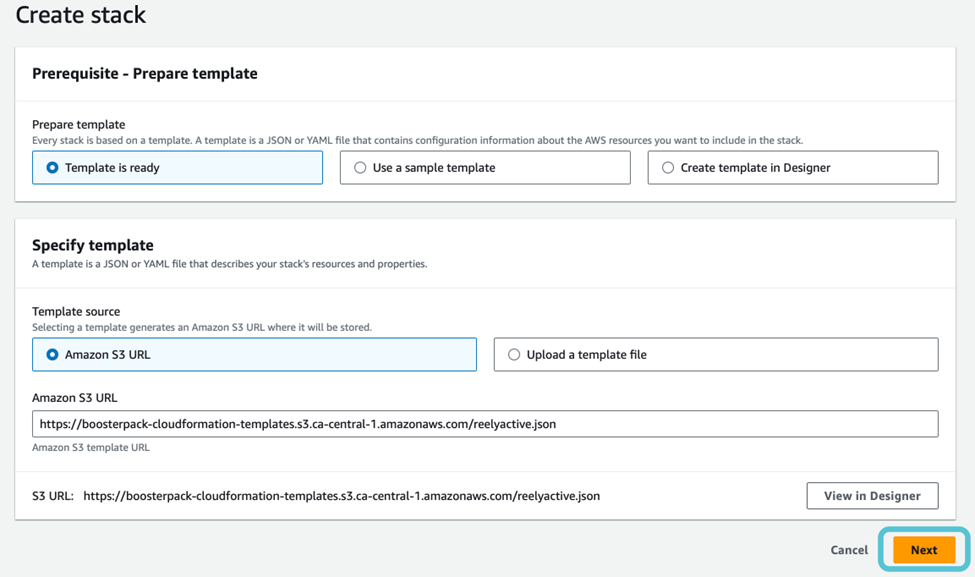Open the template with View in Designer
The width and height of the screenshot is (975, 577).
[x=871, y=496]
